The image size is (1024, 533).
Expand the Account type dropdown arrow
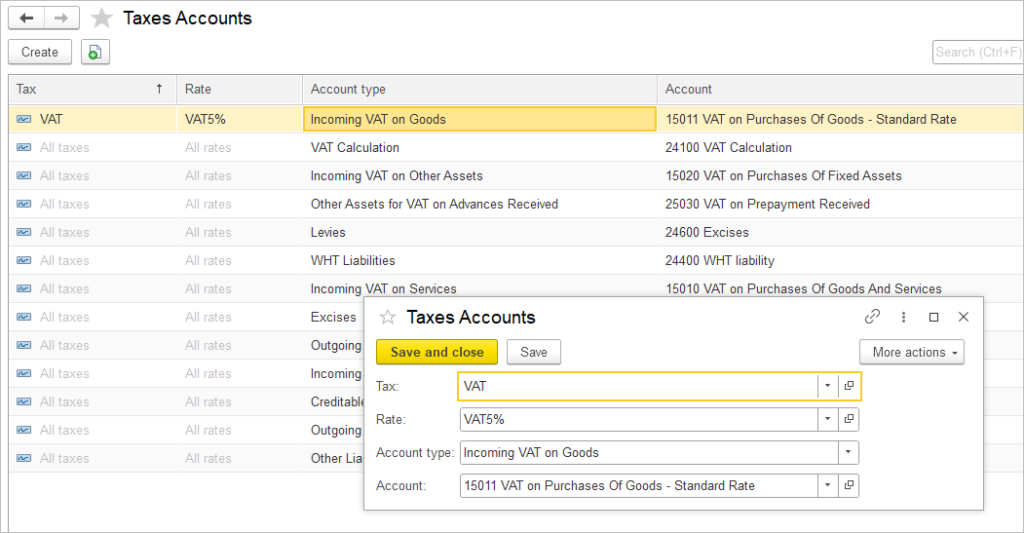(848, 452)
